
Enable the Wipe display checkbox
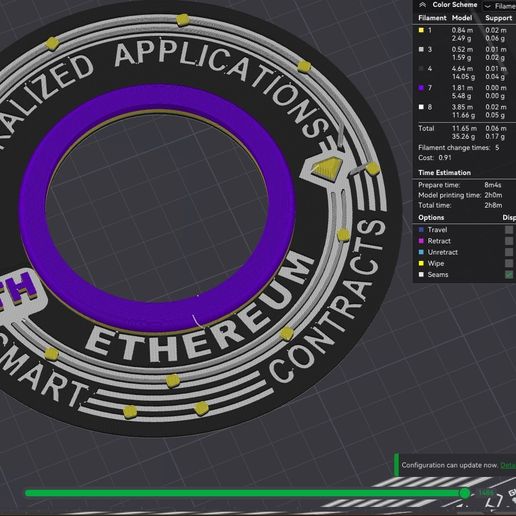(x=509, y=263)
